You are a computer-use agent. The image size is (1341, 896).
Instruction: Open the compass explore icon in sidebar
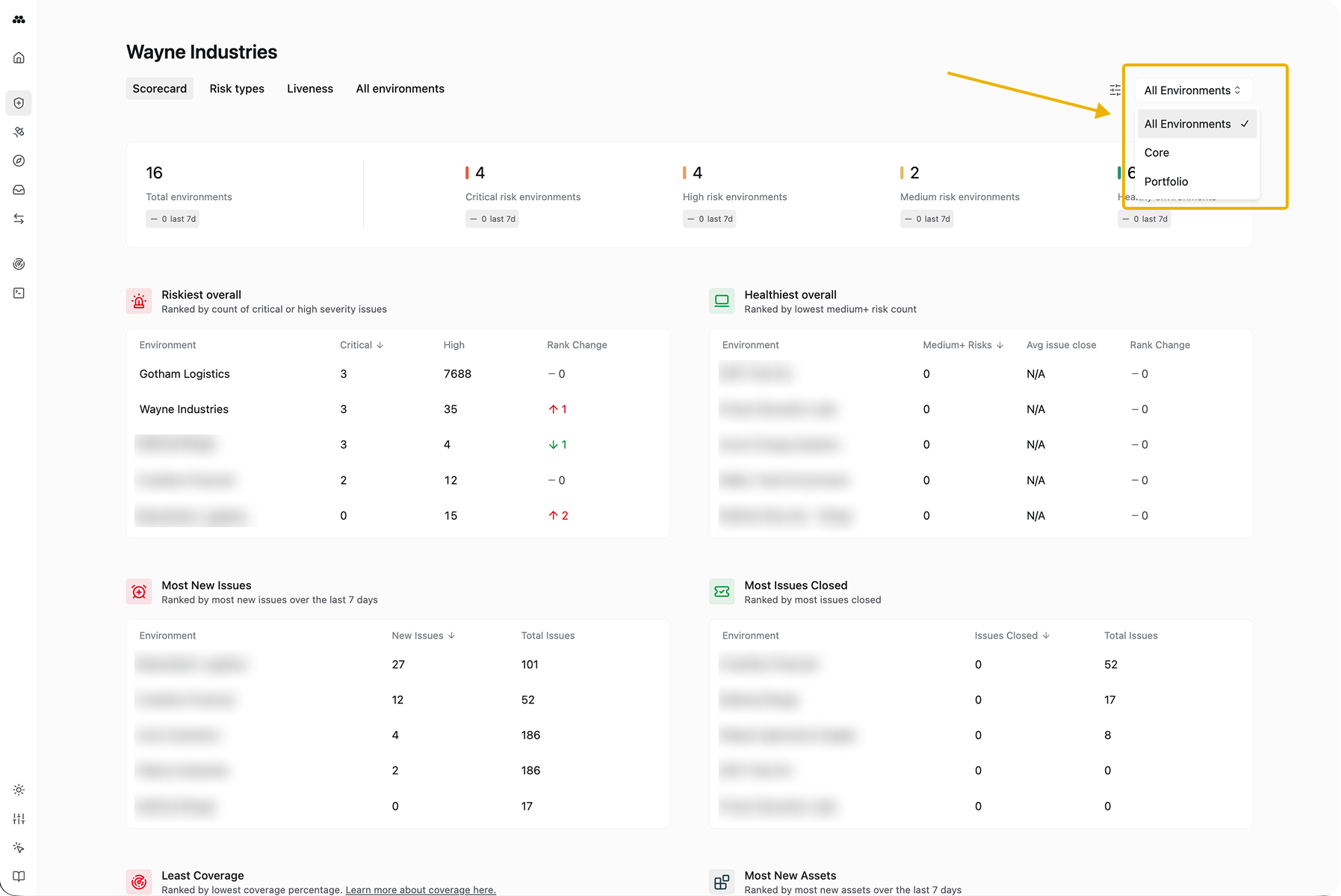[x=19, y=161]
